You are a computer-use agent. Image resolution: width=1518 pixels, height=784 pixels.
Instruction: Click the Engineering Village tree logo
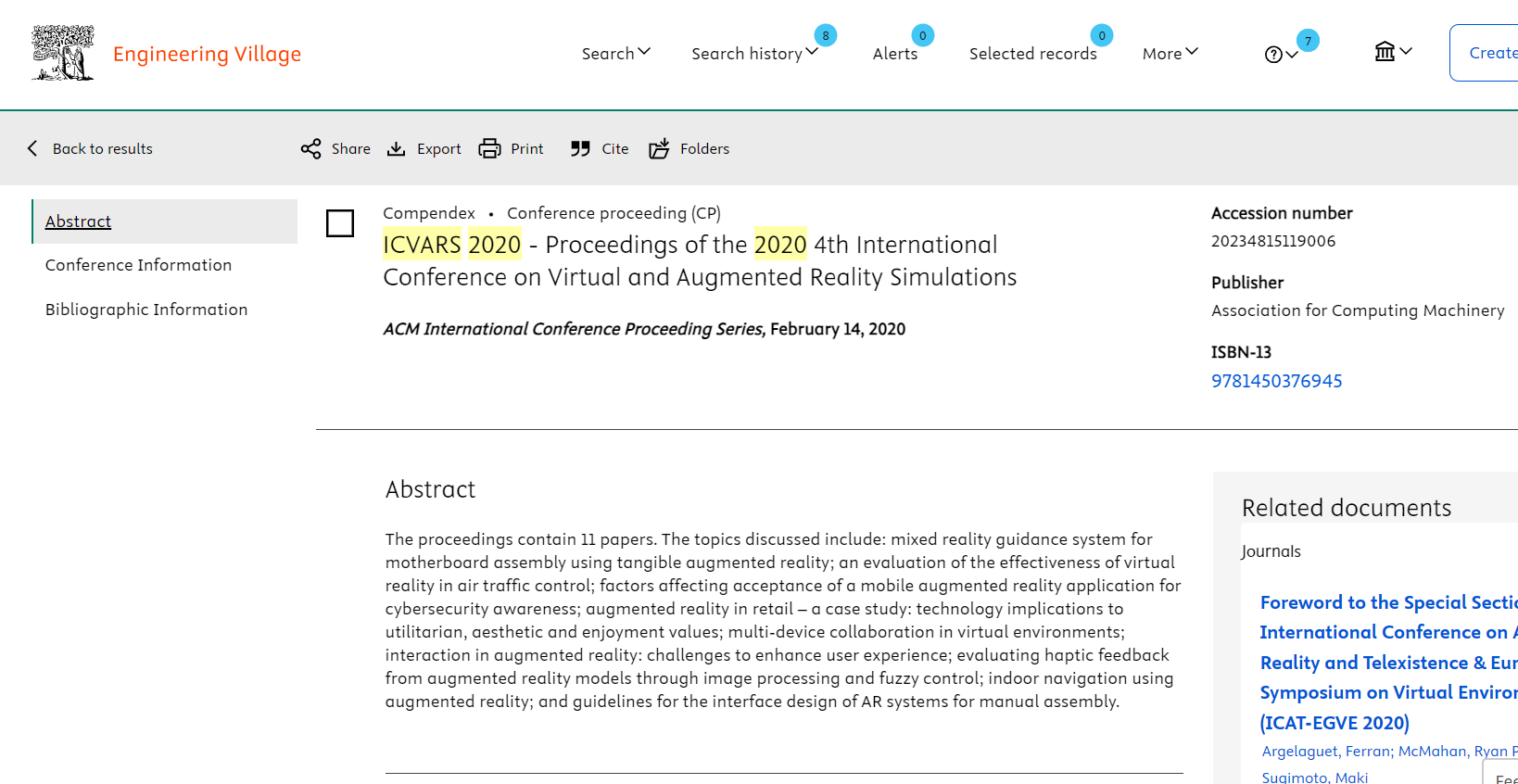coord(63,53)
